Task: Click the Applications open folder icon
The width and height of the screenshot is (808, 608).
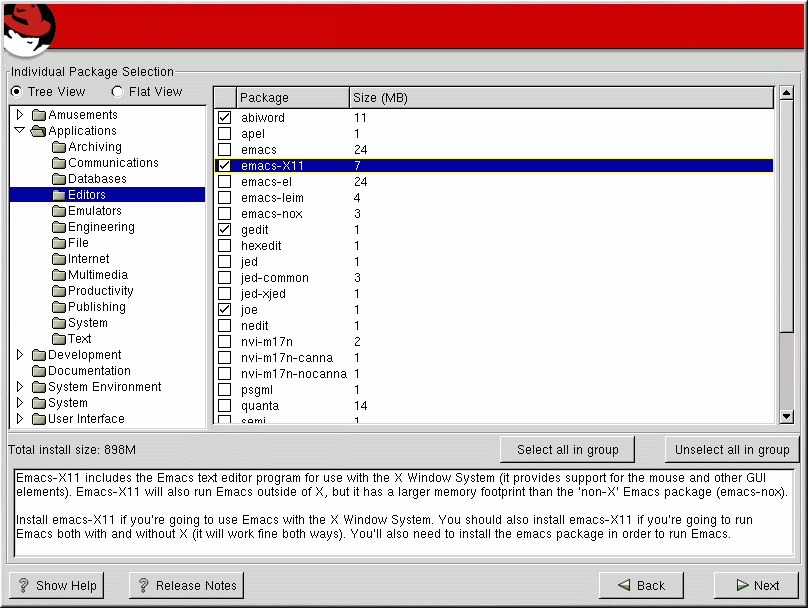Action: 39,131
